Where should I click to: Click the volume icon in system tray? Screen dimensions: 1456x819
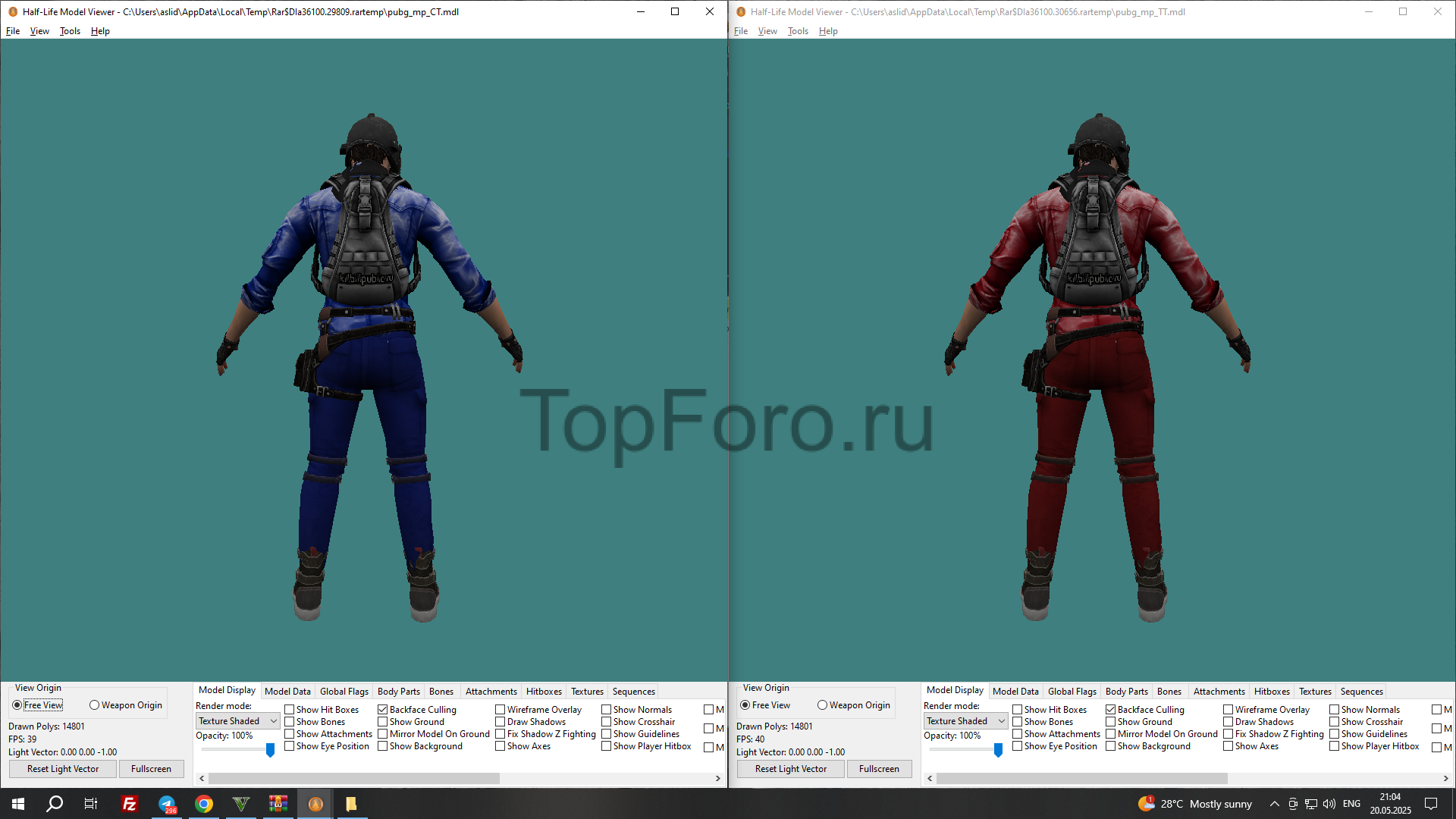(1329, 804)
